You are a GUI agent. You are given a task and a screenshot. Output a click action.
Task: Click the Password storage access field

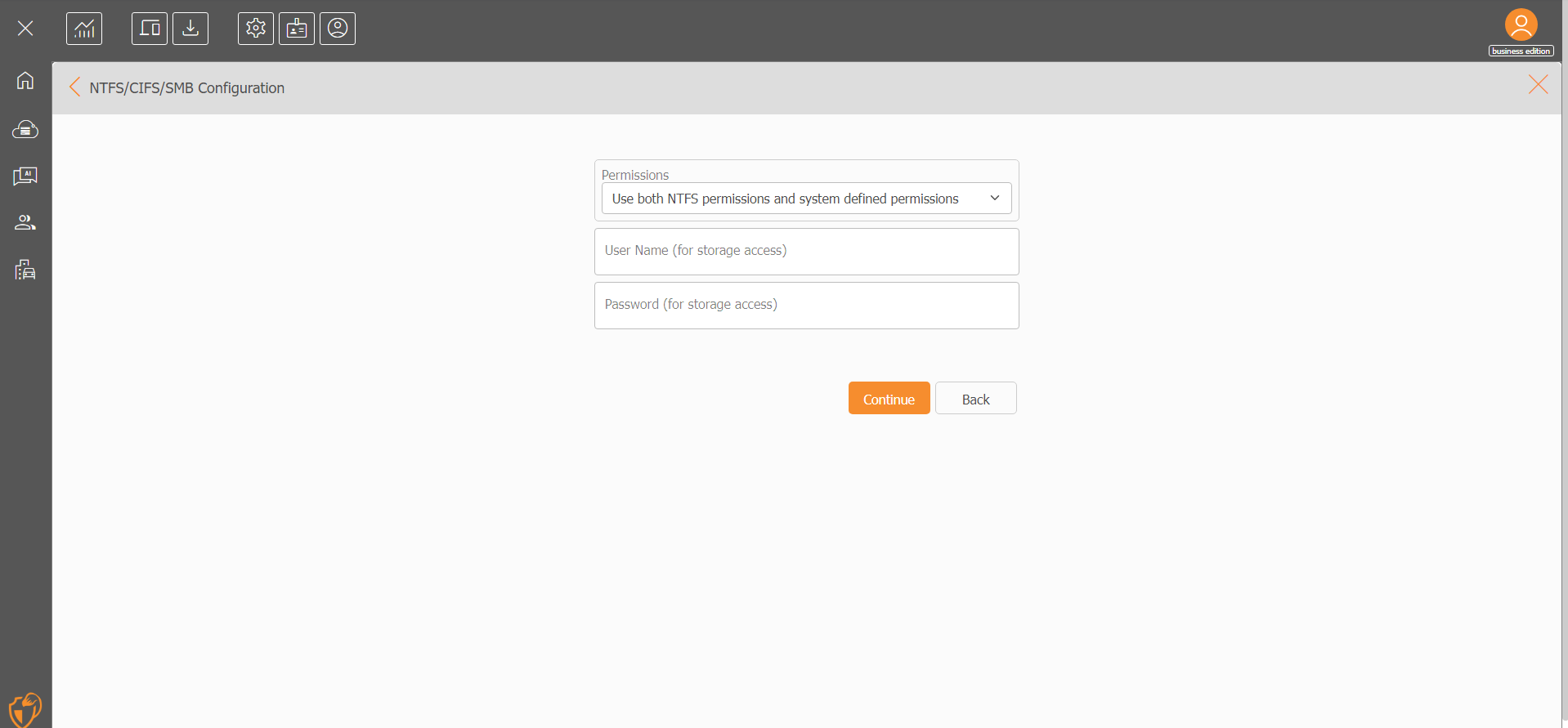click(x=807, y=306)
